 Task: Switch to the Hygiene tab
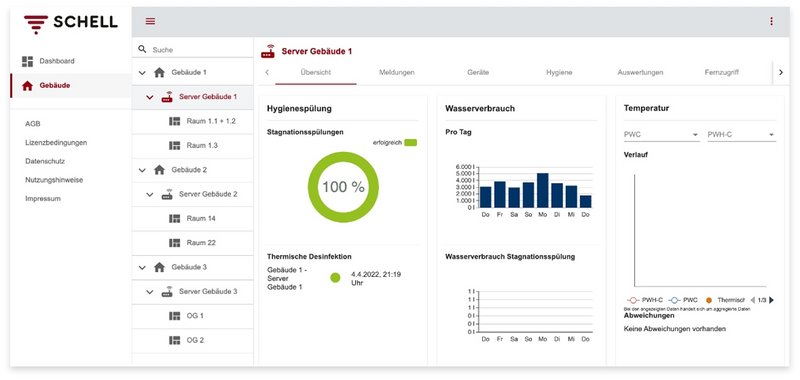[559, 72]
